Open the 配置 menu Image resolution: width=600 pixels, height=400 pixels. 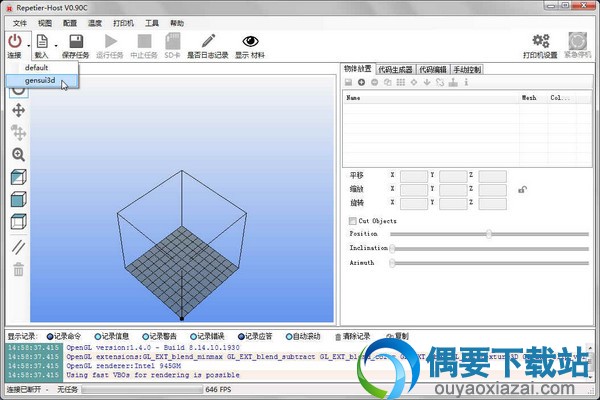(x=70, y=23)
